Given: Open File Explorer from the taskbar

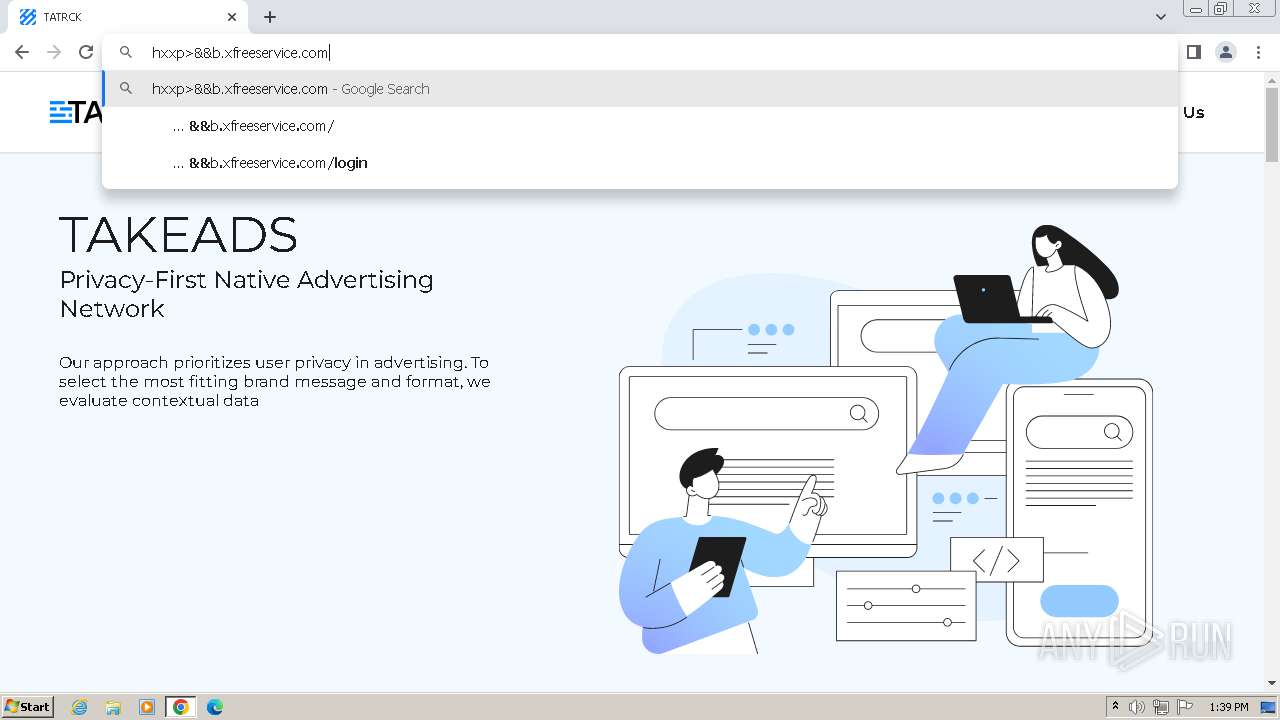Looking at the screenshot, I should coord(113,707).
